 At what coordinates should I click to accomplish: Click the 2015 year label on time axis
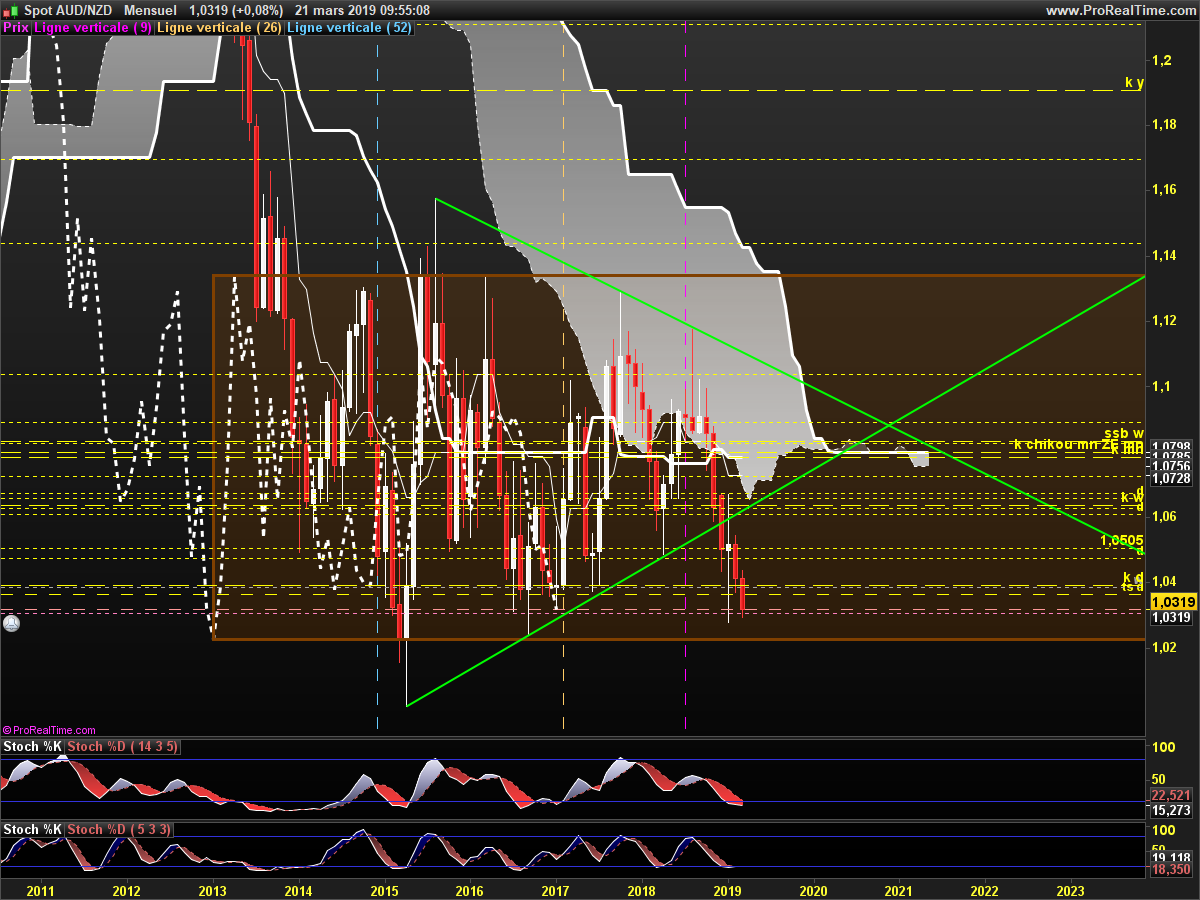385,890
